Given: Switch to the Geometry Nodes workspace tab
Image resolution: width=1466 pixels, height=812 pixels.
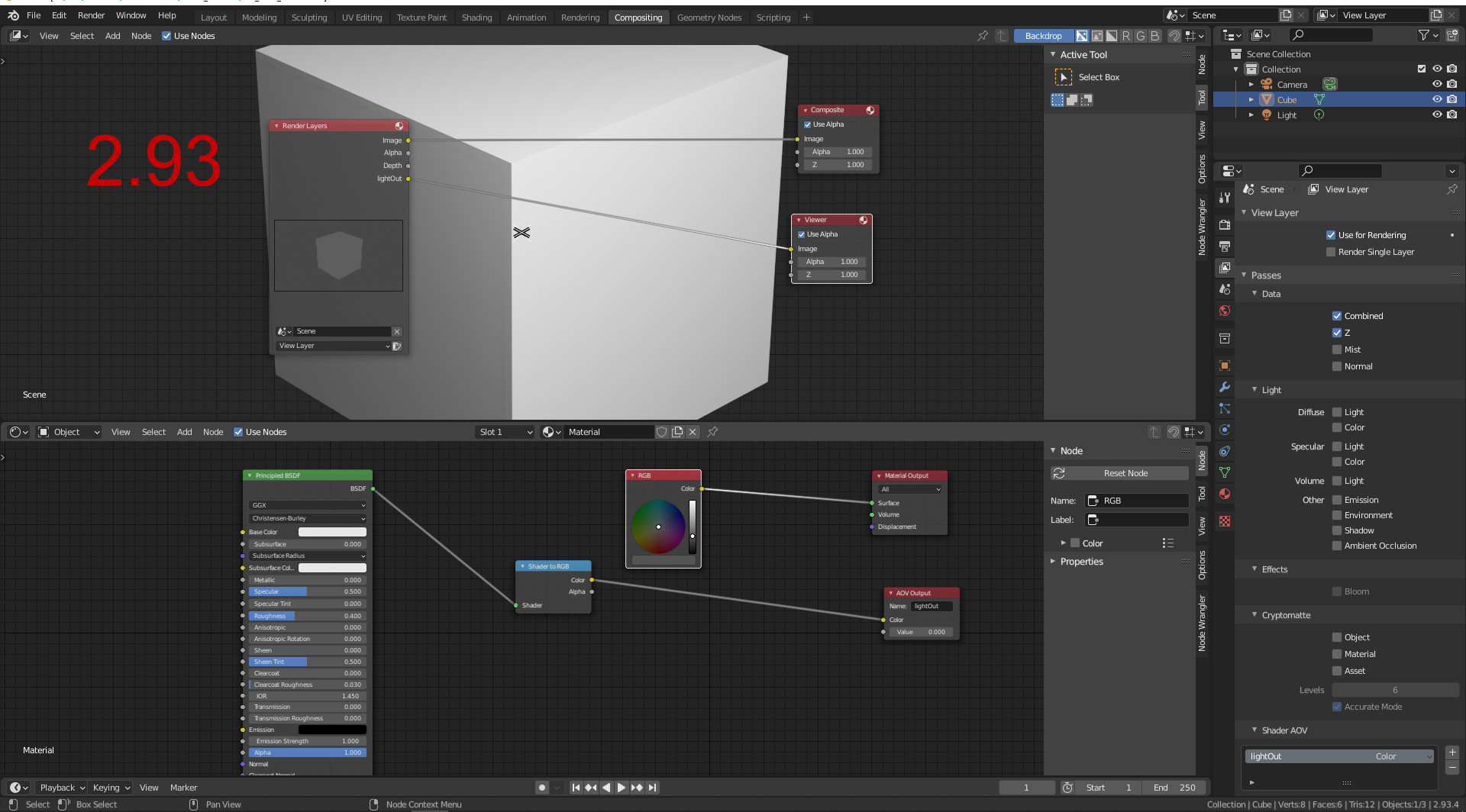Looking at the screenshot, I should click(709, 18).
